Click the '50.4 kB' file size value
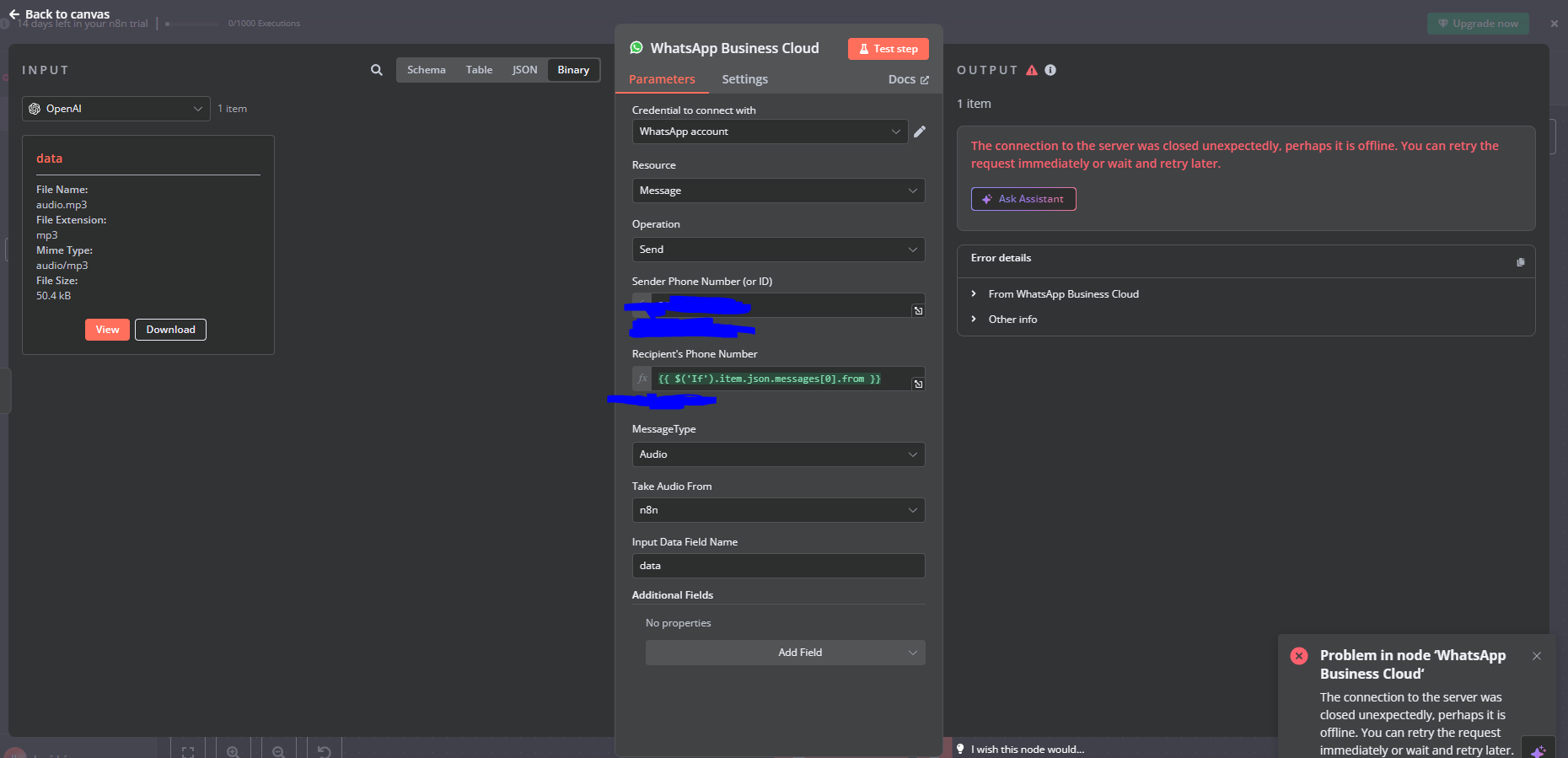This screenshot has height=758, width=1568. (53, 296)
